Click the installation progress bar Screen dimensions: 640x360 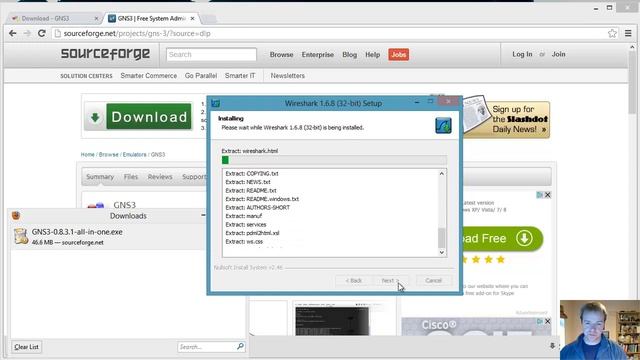pyautogui.click(x=334, y=160)
